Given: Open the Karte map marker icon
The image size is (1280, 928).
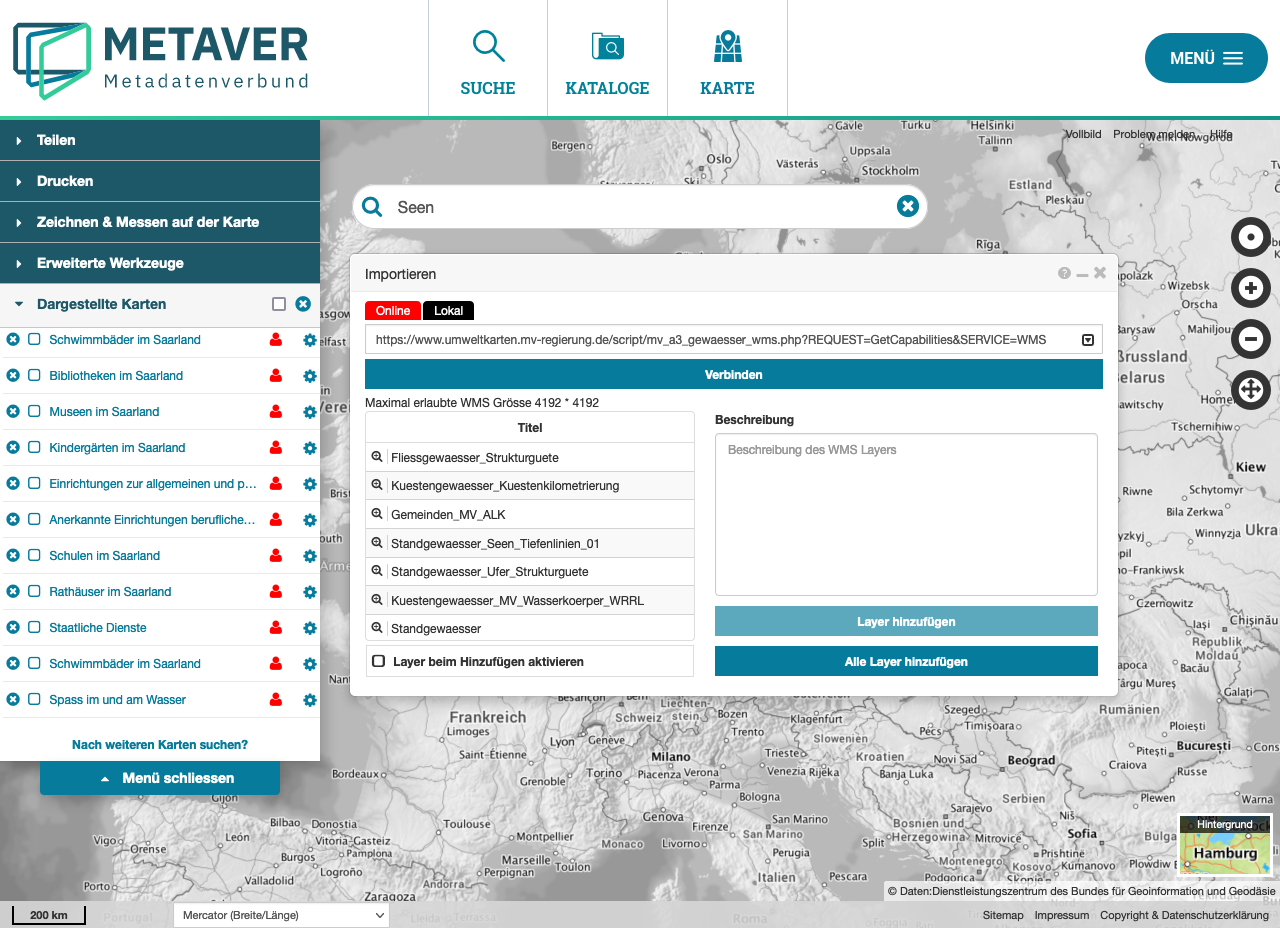Looking at the screenshot, I should 727,46.
